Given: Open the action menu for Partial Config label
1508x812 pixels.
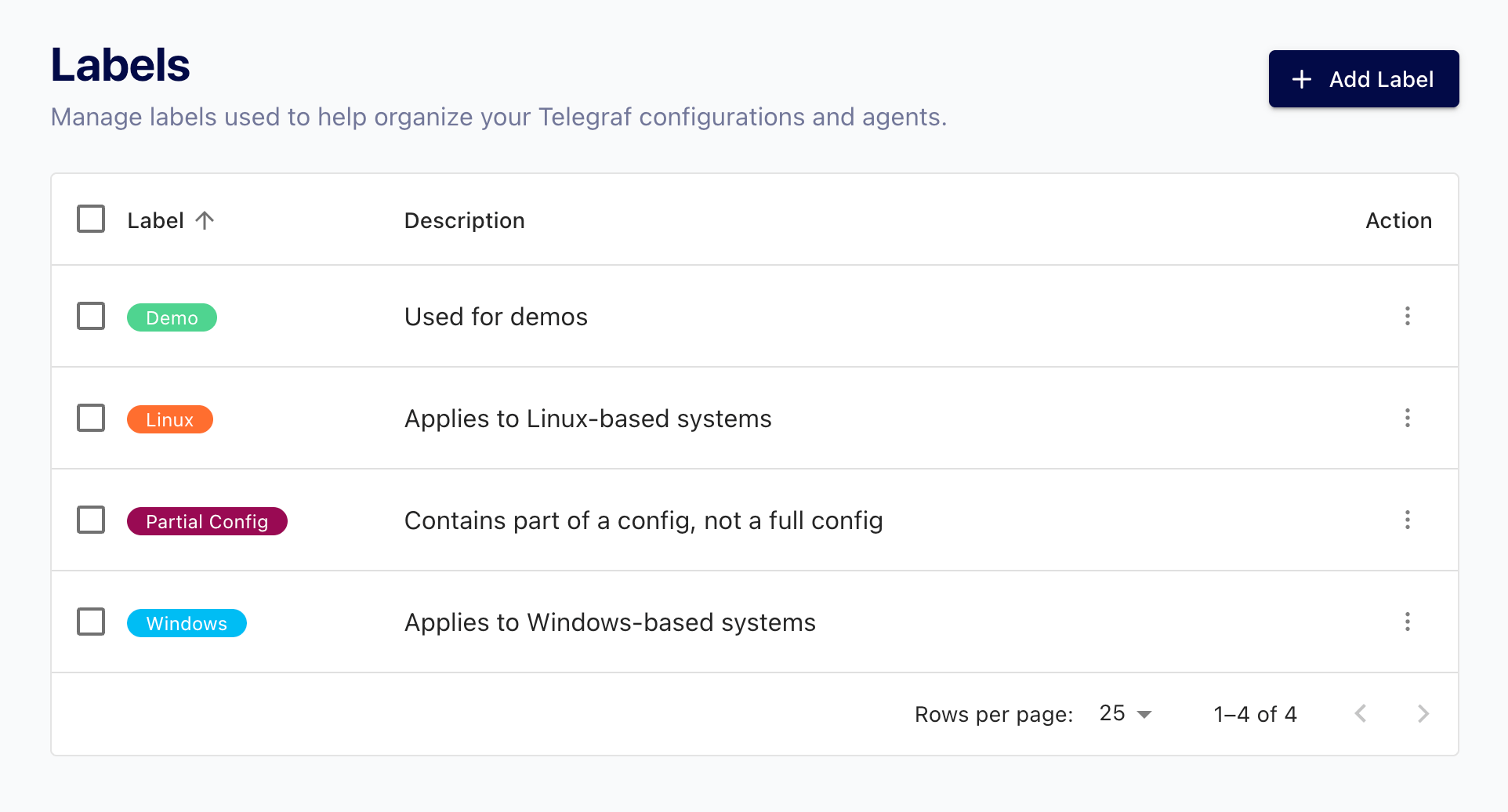Looking at the screenshot, I should point(1407,520).
